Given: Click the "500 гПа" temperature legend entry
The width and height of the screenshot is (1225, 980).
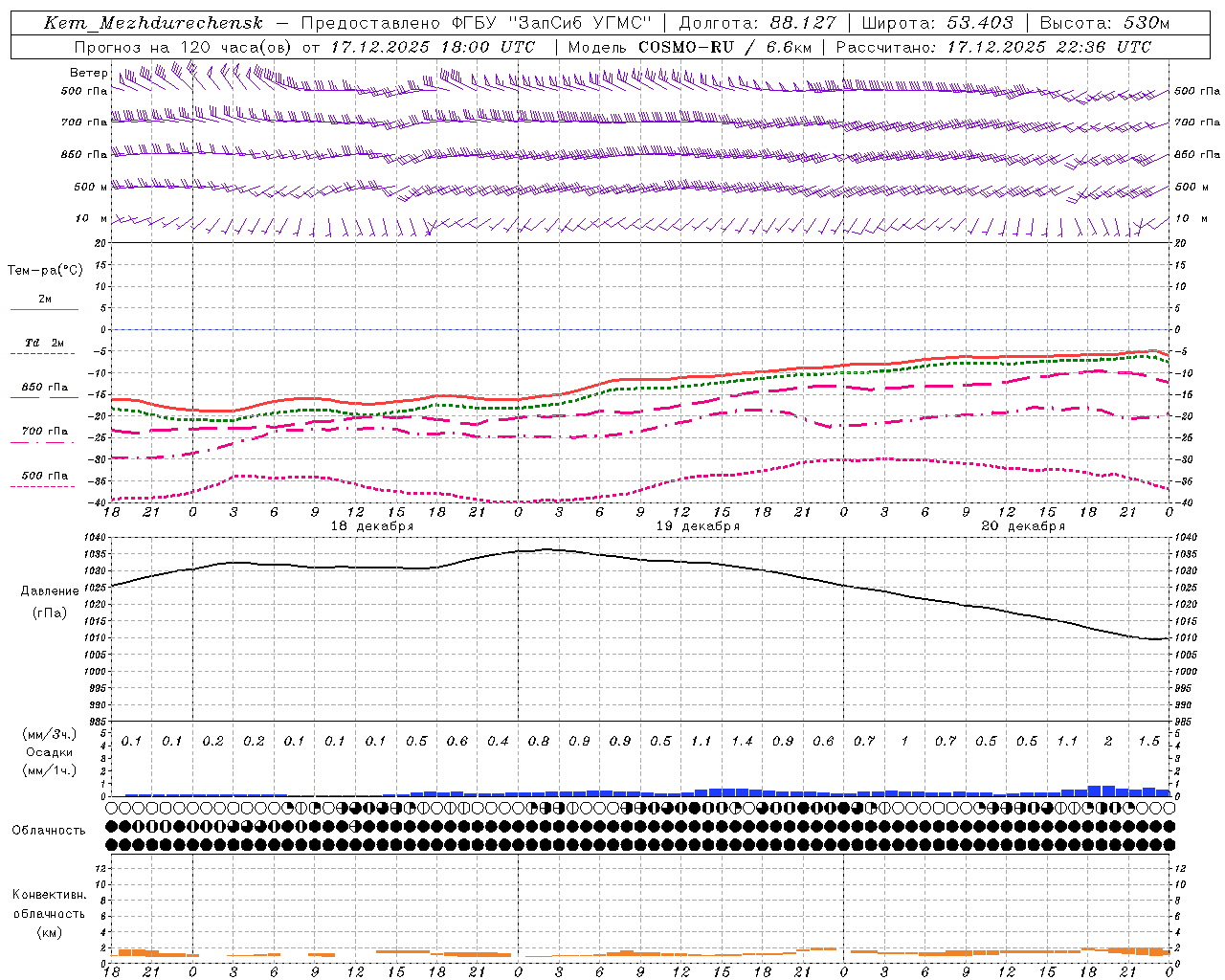Looking at the screenshot, I should pos(45,475).
